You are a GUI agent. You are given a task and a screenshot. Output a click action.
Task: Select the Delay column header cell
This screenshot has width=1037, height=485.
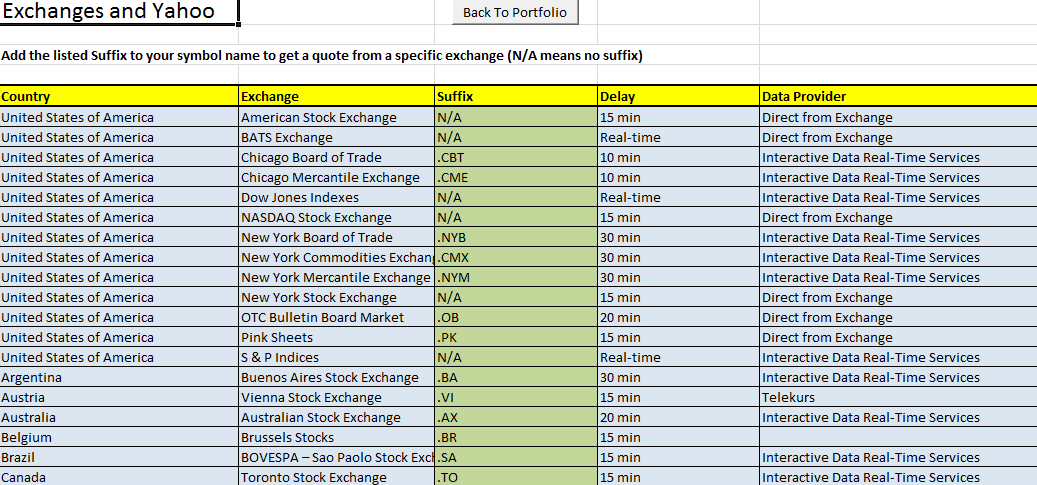pyautogui.click(x=677, y=97)
